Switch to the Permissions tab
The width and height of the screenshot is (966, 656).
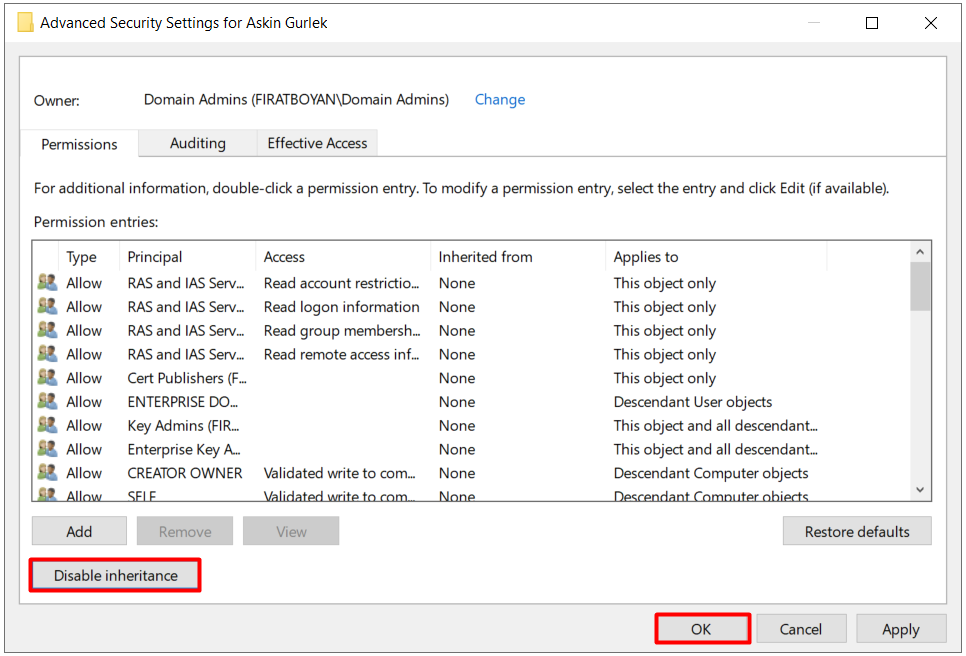tap(79, 144)
